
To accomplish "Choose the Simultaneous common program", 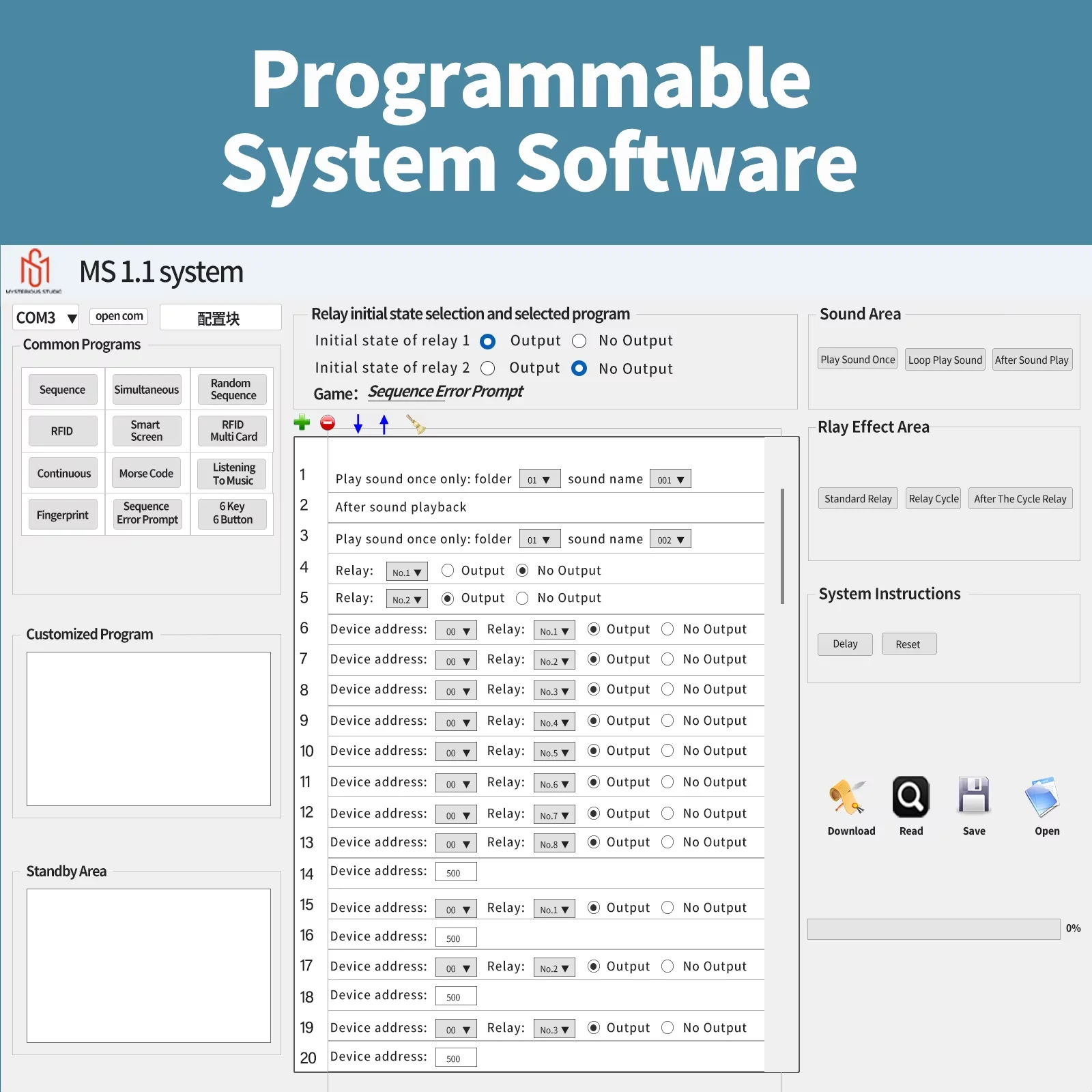I will click(147, 390).
